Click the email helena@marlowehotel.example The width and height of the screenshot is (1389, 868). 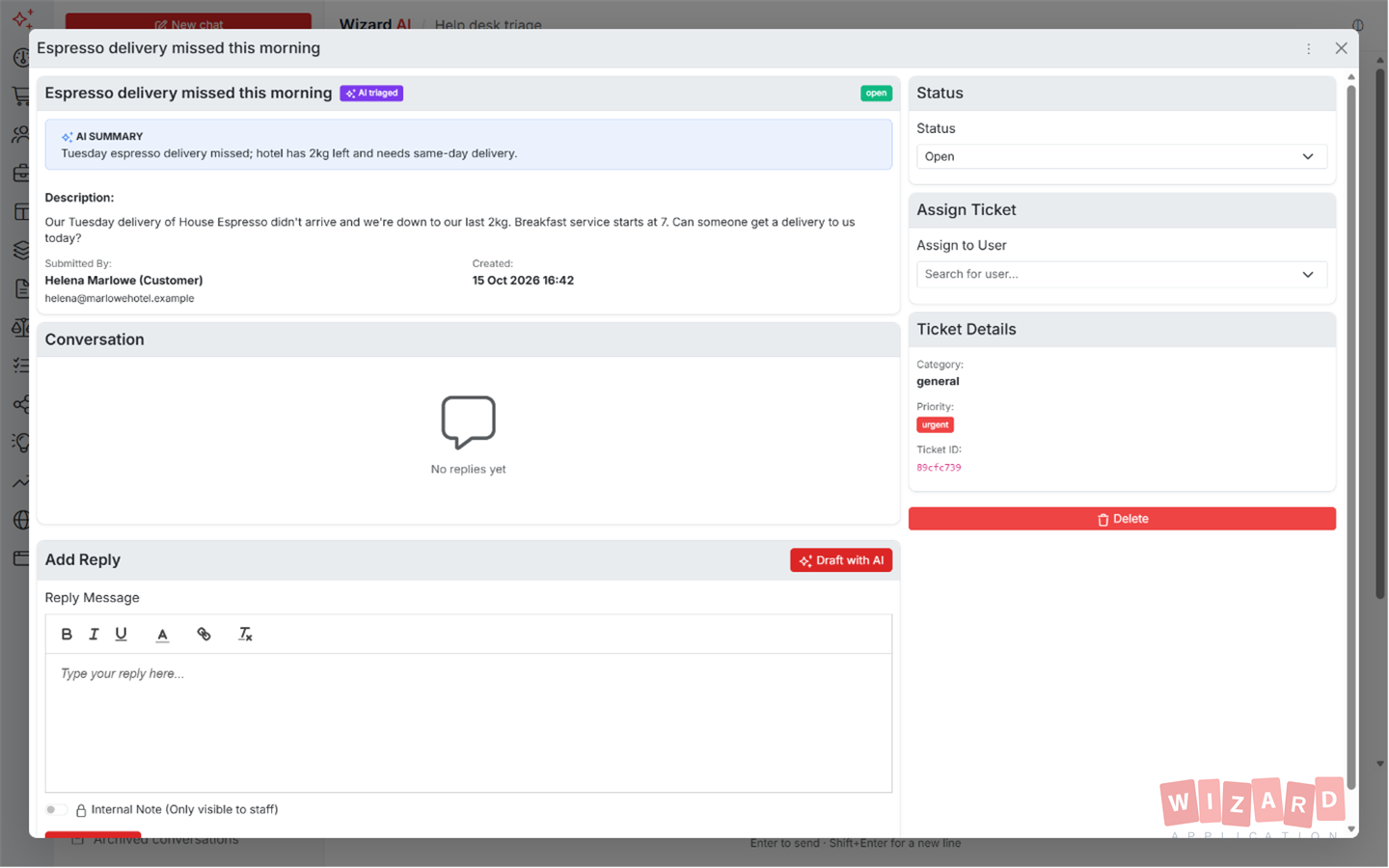pyautogui.click(x=120, y=299)
